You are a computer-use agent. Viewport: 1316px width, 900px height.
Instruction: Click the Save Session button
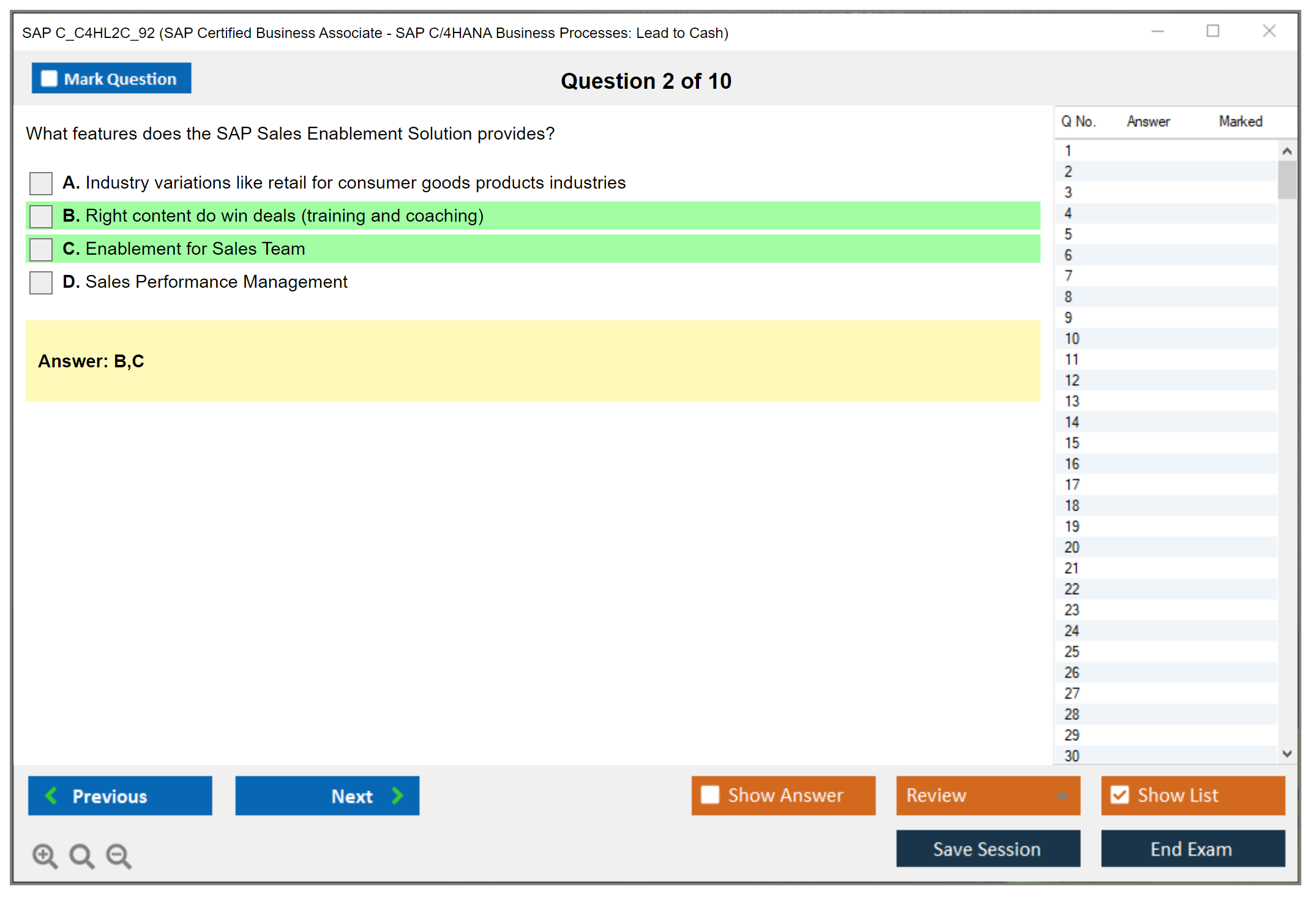(x=987, y=849)
